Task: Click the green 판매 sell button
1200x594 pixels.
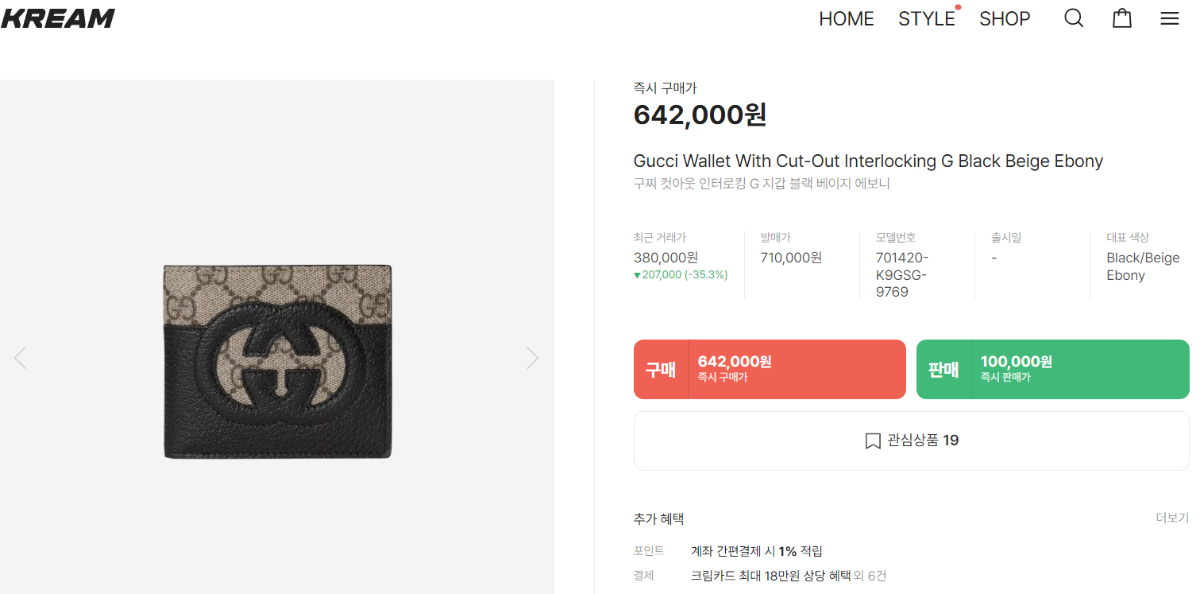Action: click(x=1052, y=369)
